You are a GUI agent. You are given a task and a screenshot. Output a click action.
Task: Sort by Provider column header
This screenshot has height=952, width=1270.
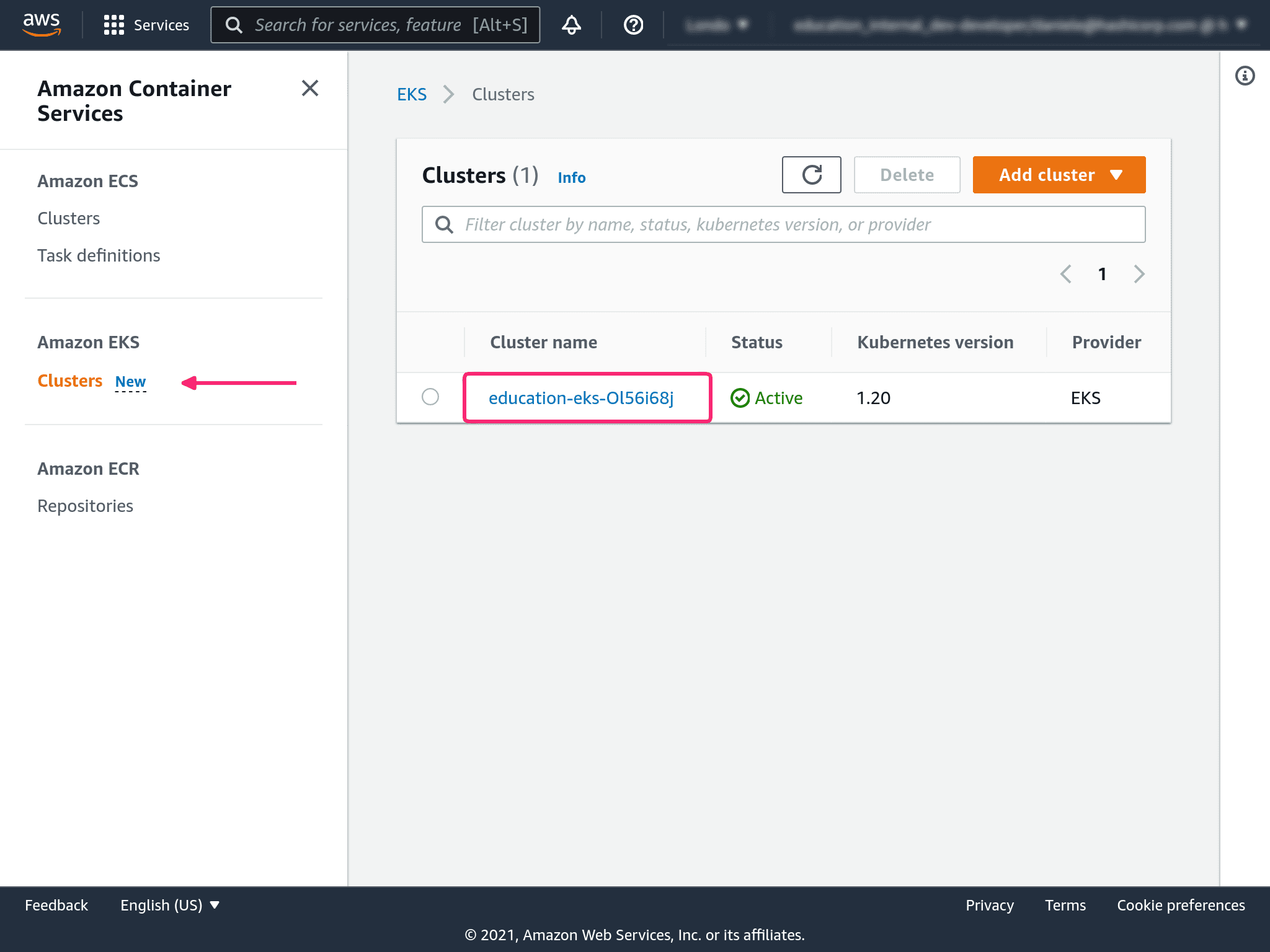[1106, 342]
